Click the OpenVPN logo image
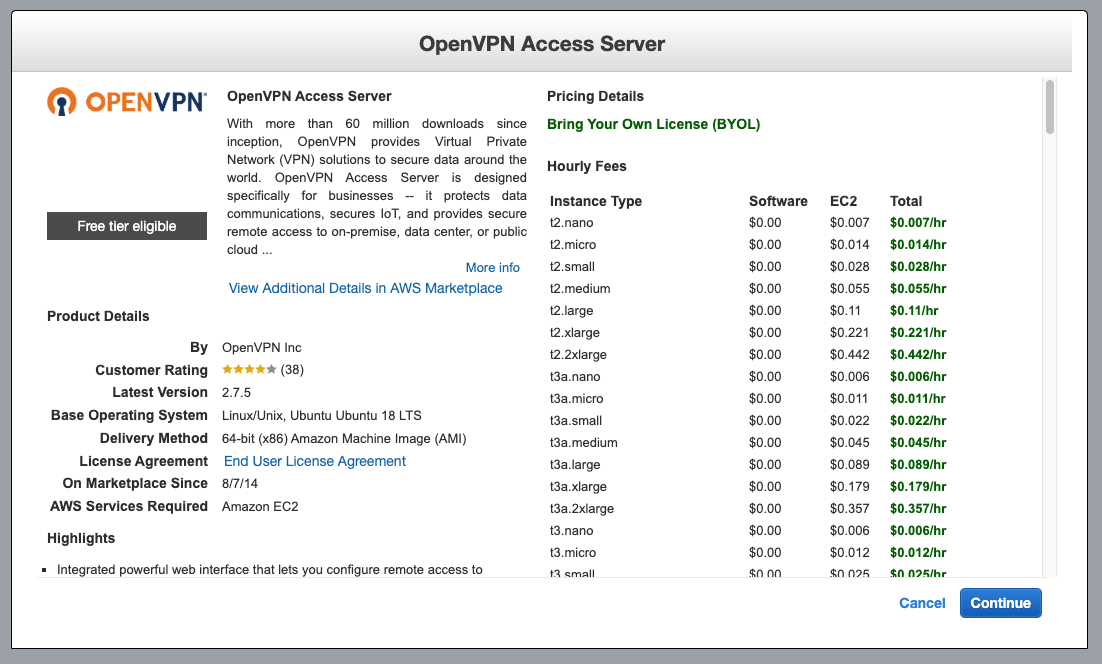The width and height of the screenshot is (1102, 664). [127, 102]
